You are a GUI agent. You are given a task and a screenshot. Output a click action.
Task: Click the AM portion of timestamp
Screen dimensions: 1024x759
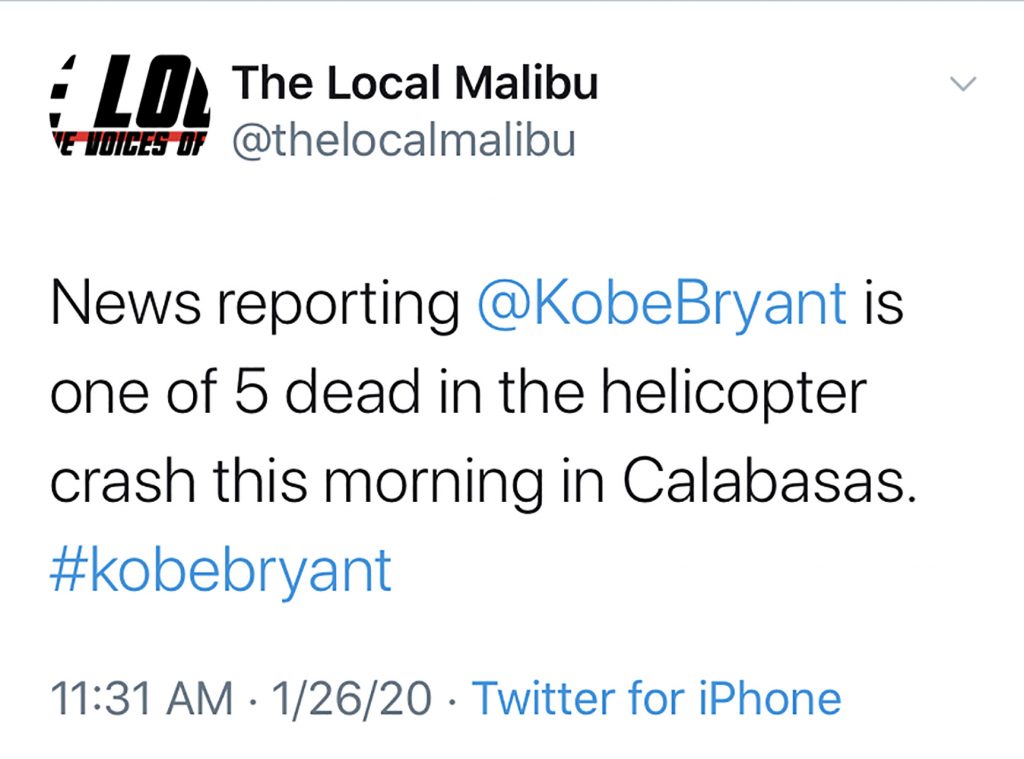[200, 698]
